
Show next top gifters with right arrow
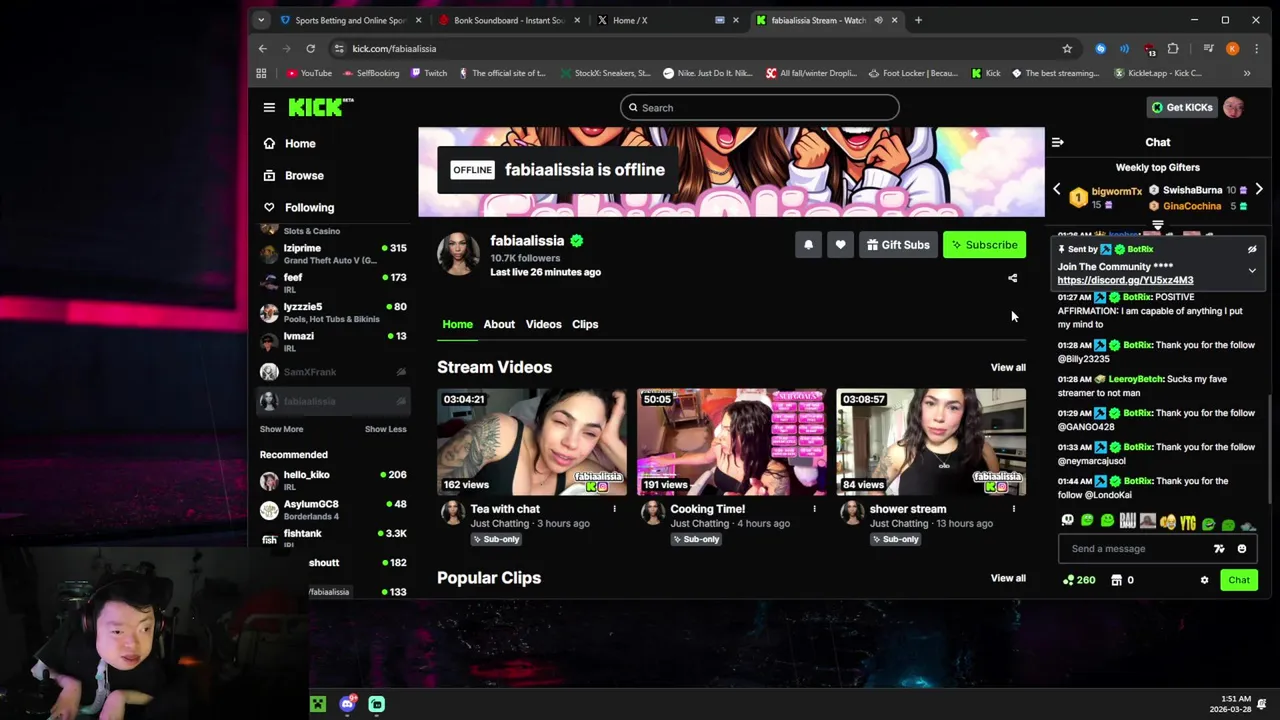pyautogui.click(x=1259, y=190)
